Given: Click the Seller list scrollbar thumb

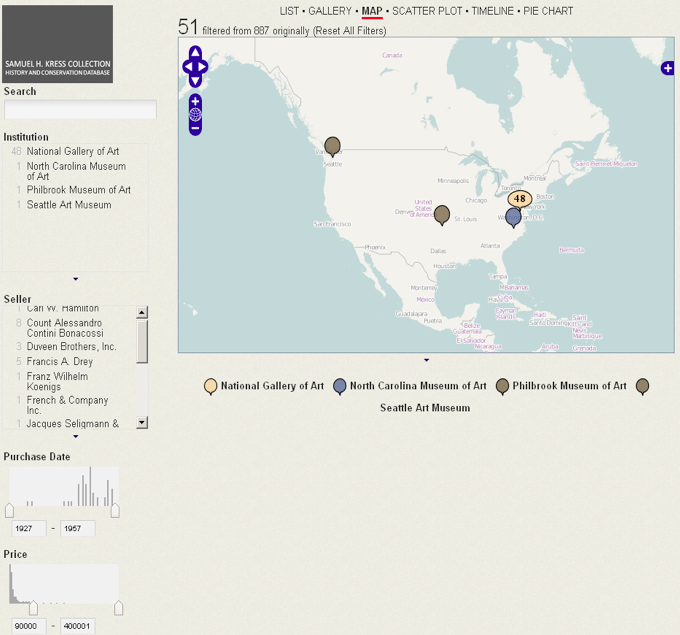Looking at the screenshot, I should 142,342.
